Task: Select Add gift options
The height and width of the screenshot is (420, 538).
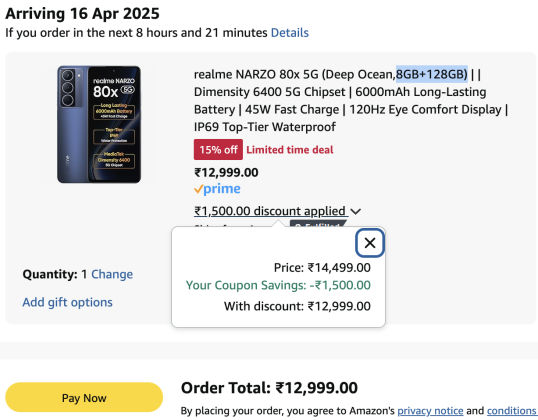Action: pyautogui.click(x=68, y=302)
